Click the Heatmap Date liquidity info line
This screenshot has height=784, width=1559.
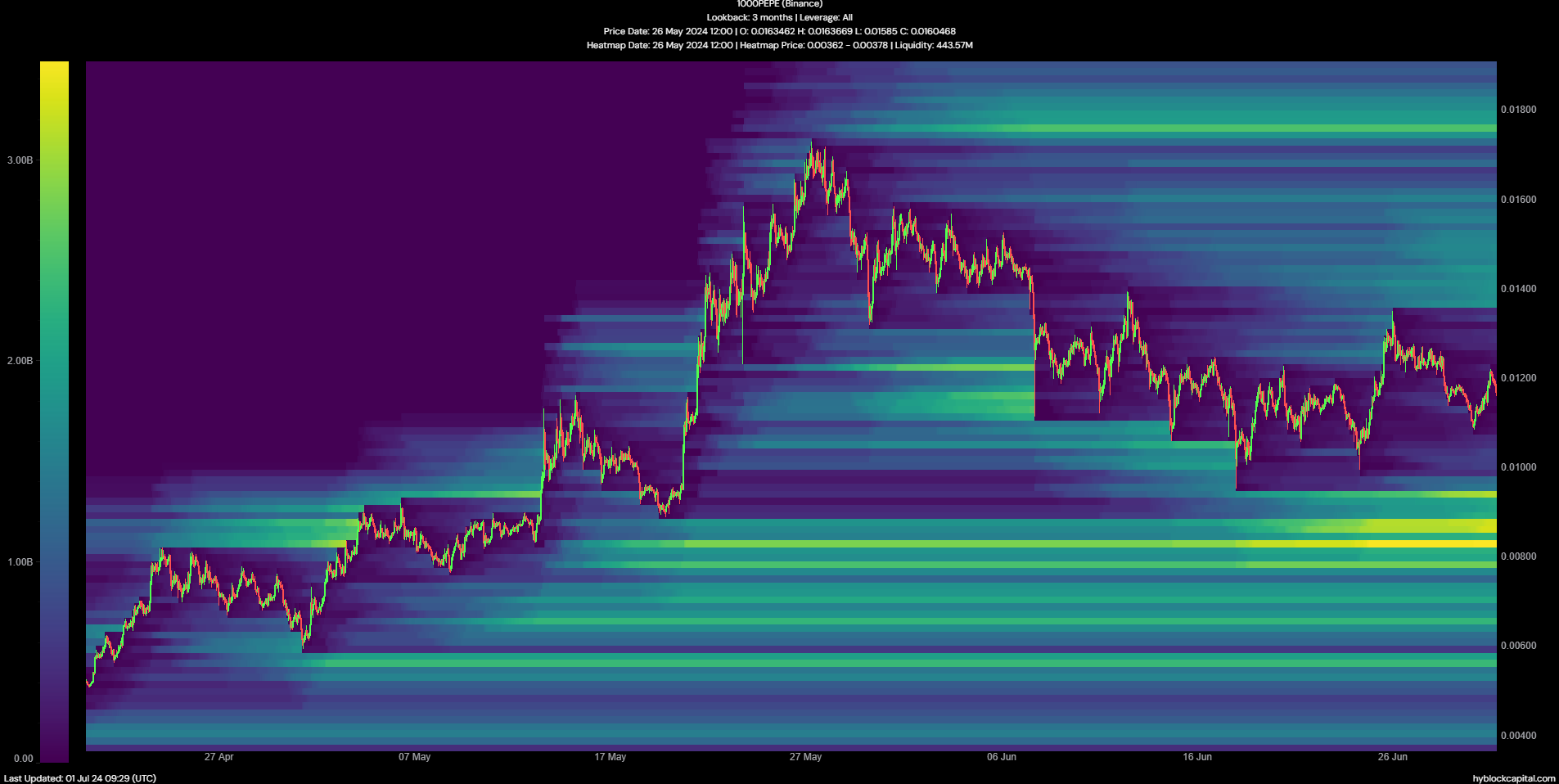coord(779,45)
